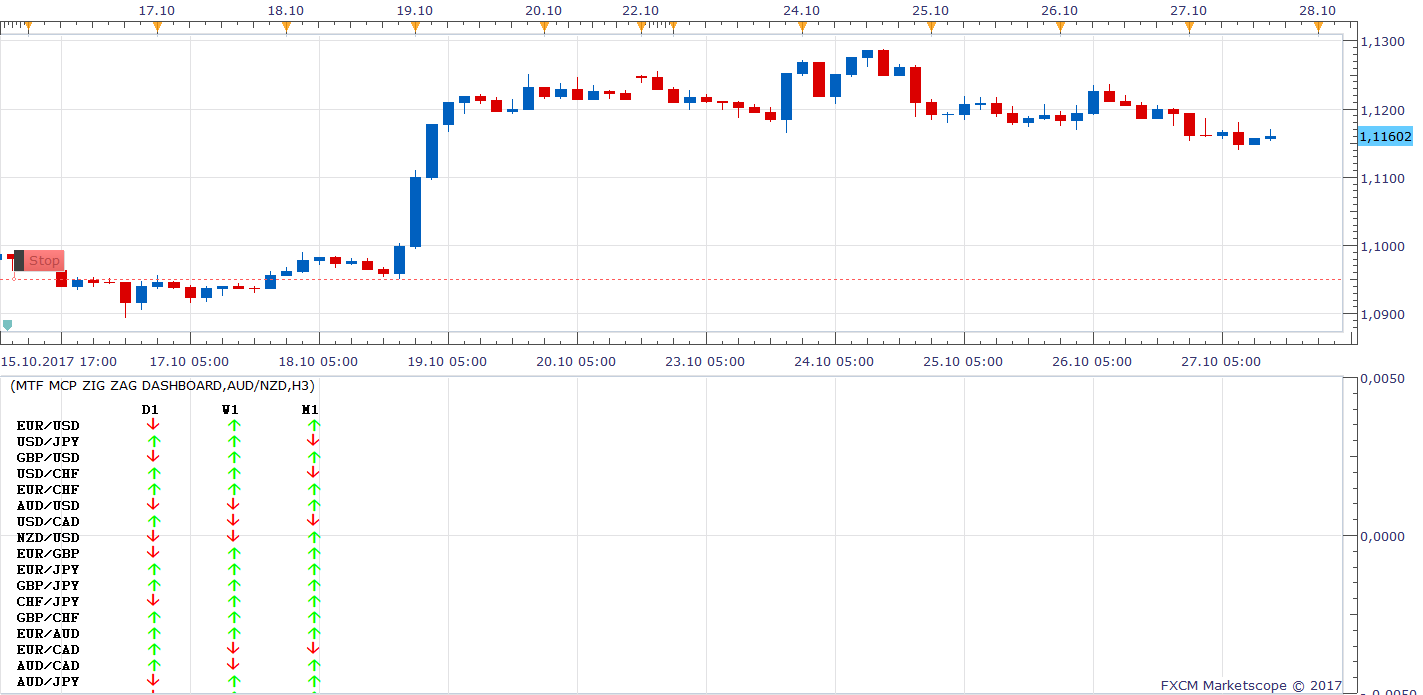The image size is (1423, 695).
Task: Click the USD/CHF M1 red down arrow
Action: (313, 473)
